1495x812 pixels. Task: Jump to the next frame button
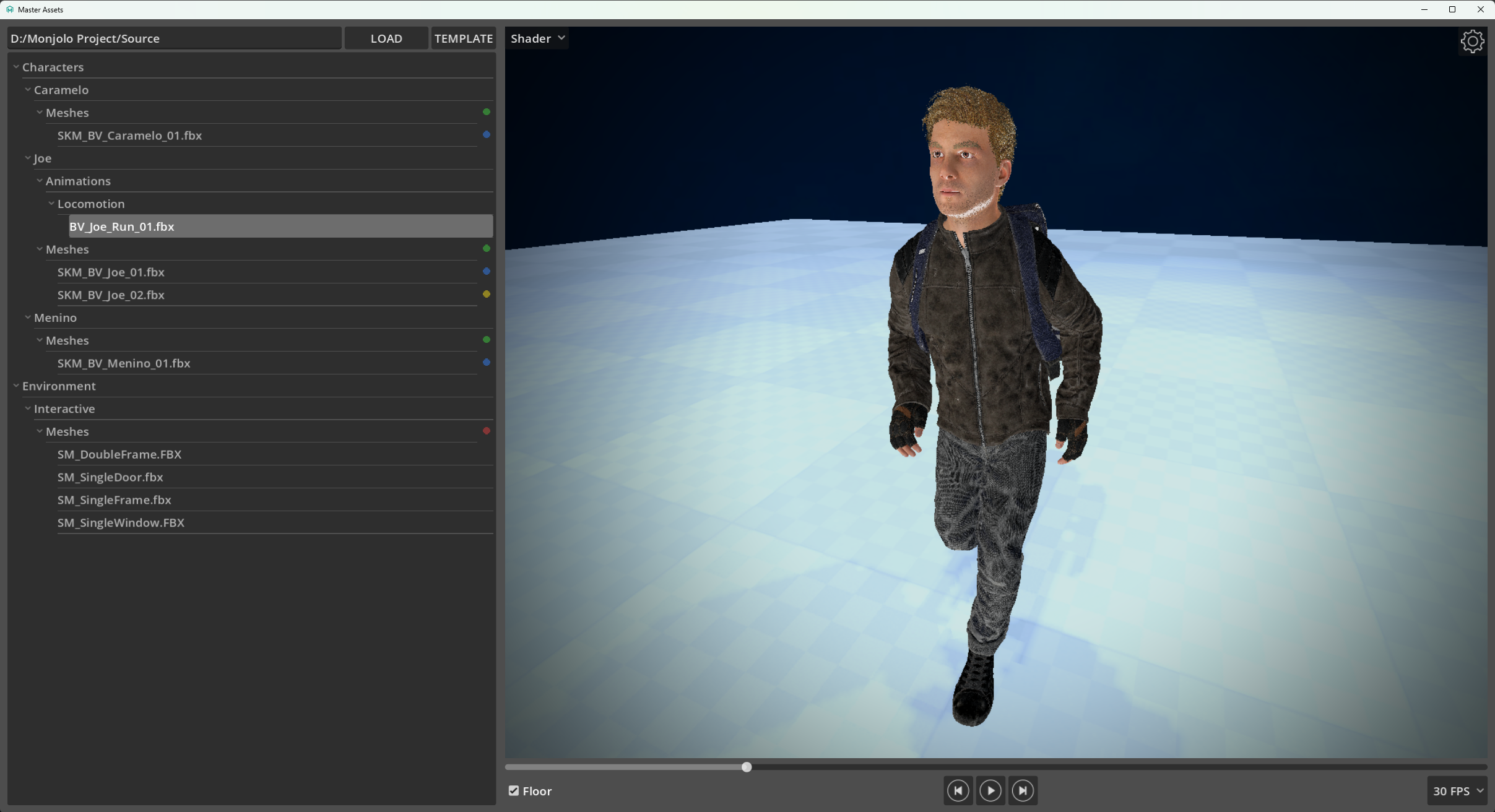tap(1023, 790)
